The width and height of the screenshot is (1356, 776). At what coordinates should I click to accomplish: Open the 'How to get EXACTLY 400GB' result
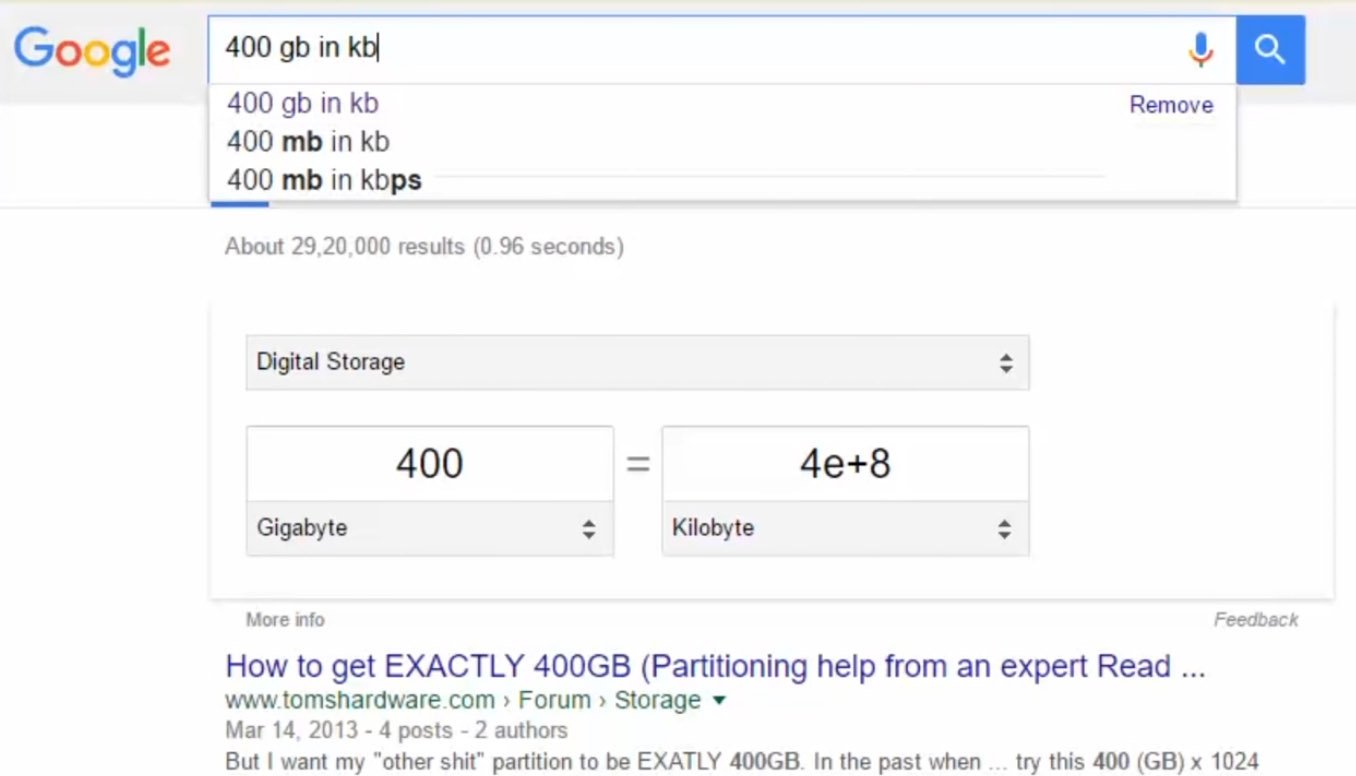point(715,666)
